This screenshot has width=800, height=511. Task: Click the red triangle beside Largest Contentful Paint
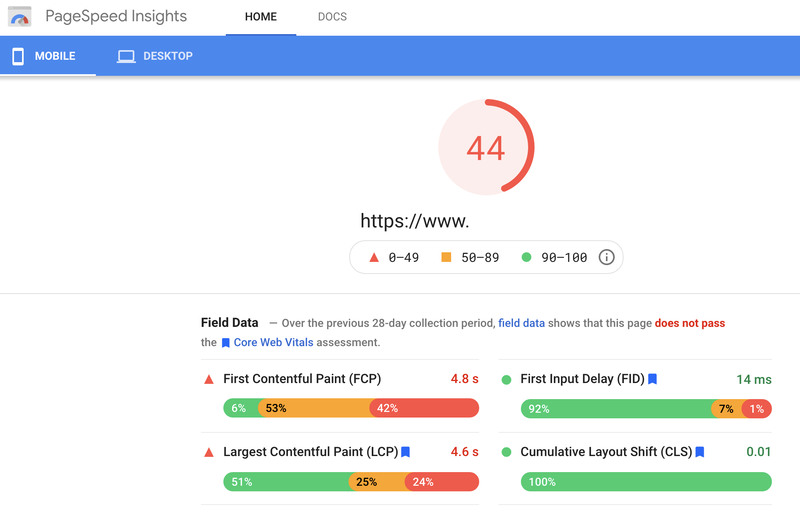[x=209, y=452]
